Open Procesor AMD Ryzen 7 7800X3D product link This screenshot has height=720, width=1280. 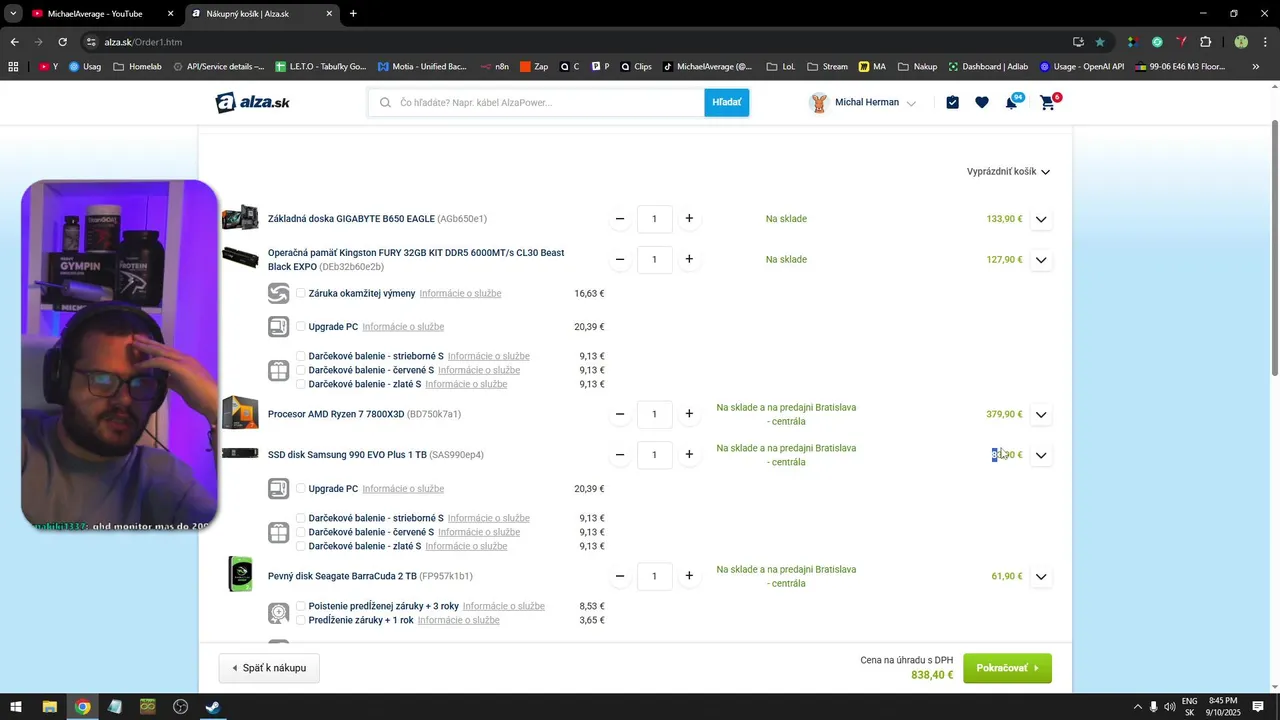(336, 414)
